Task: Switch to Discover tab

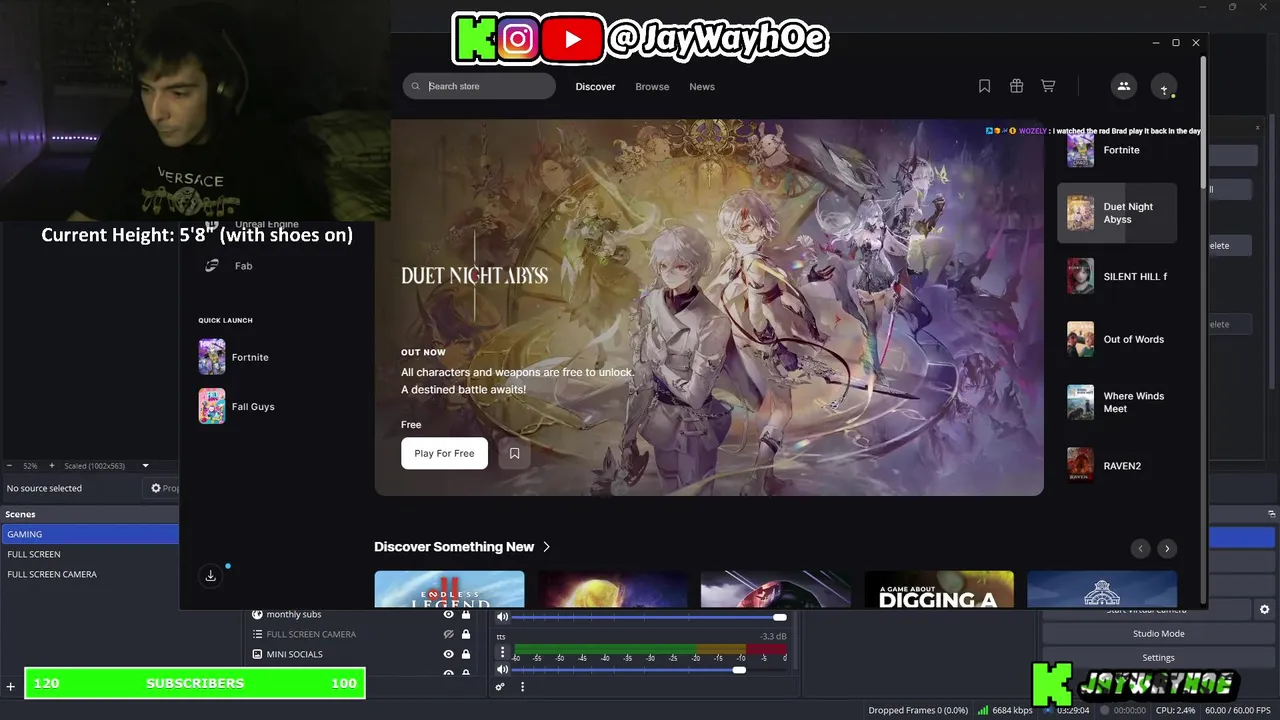Action: (595, 86)
